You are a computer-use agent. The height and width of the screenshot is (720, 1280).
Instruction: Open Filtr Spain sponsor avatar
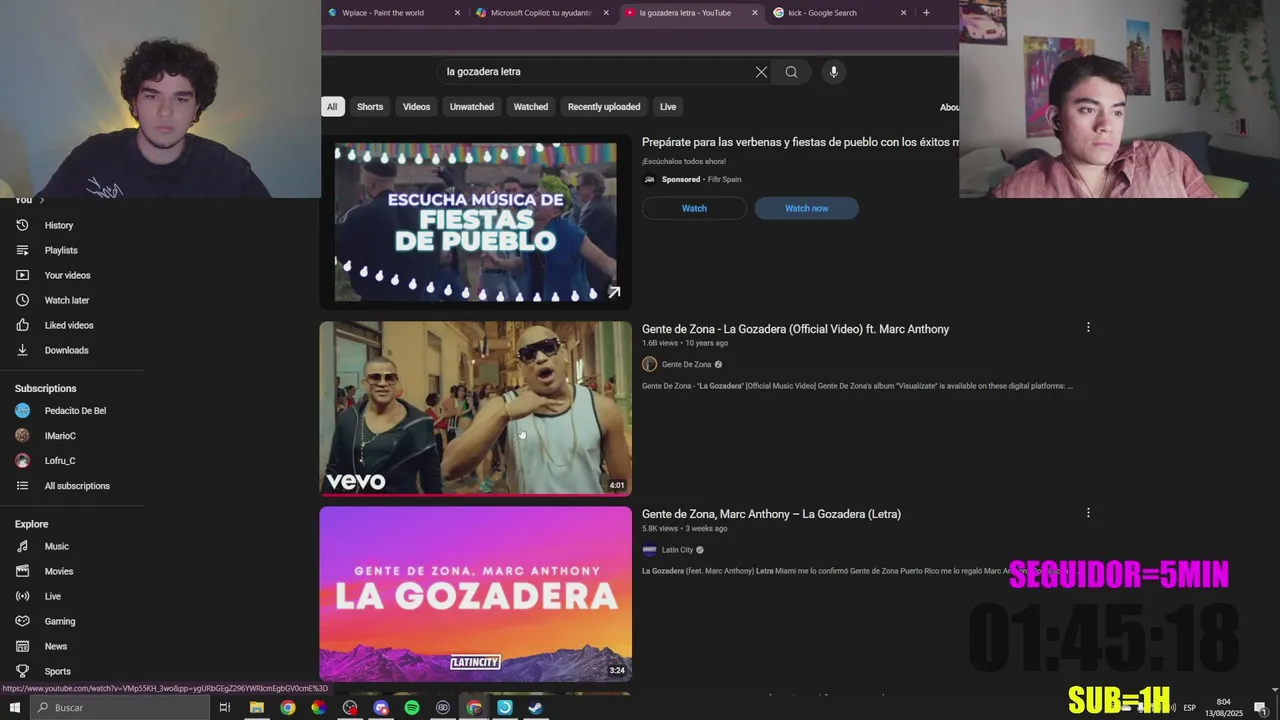click(x=649, y=179)
